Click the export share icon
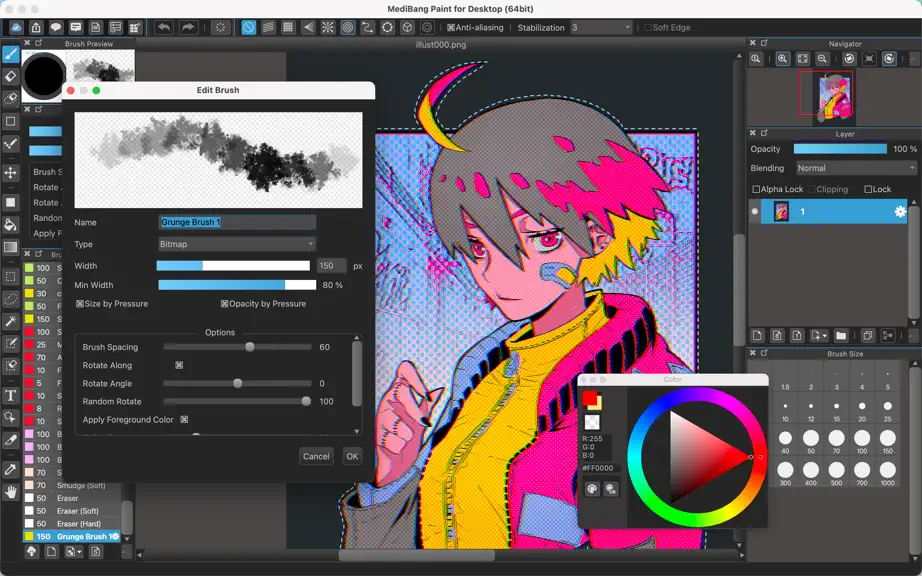Image resolution: width=922 pixels, height=576 pixels. (36, 27)
